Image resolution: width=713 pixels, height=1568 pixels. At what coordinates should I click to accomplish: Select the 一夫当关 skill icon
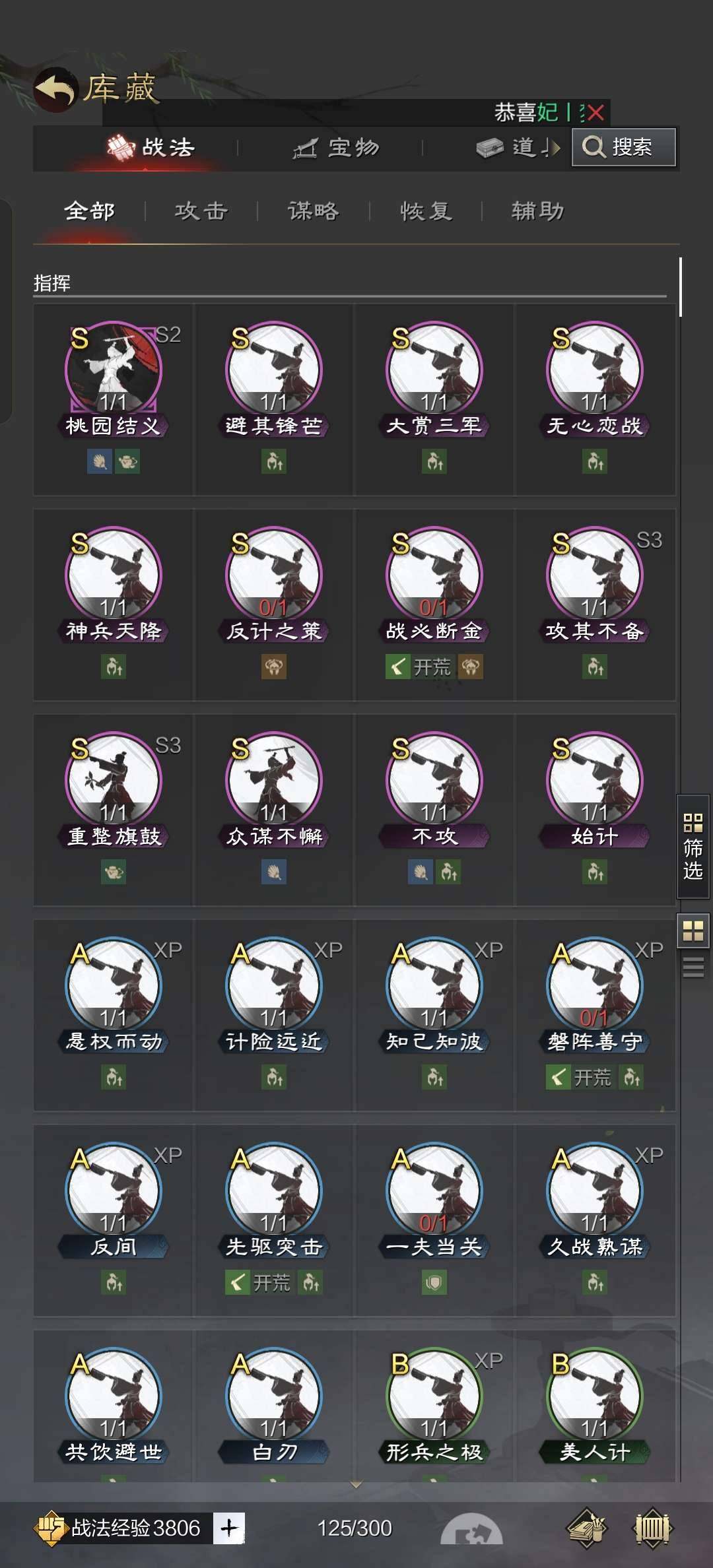coord(434,1189)
